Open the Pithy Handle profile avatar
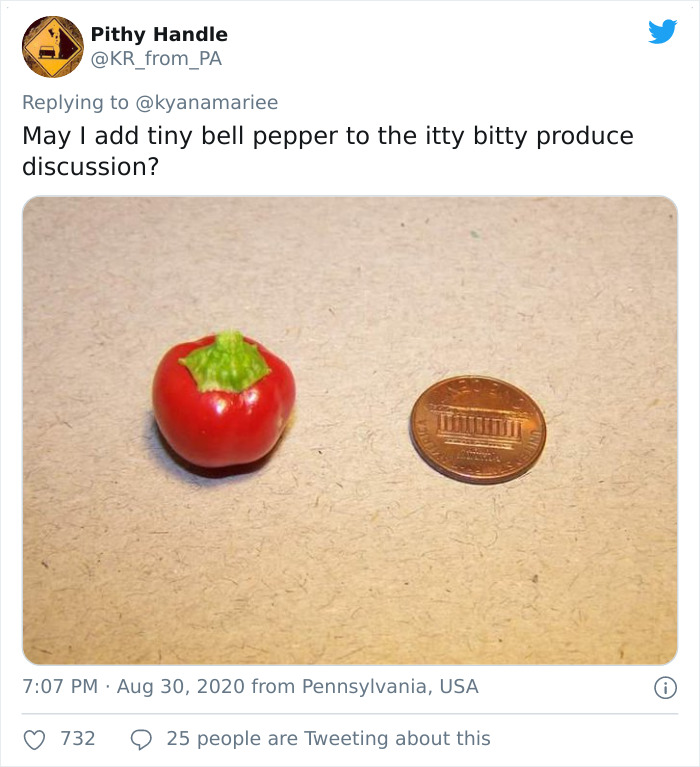The height and width of the screenshot is (767, 700). (x=52, y=46)
